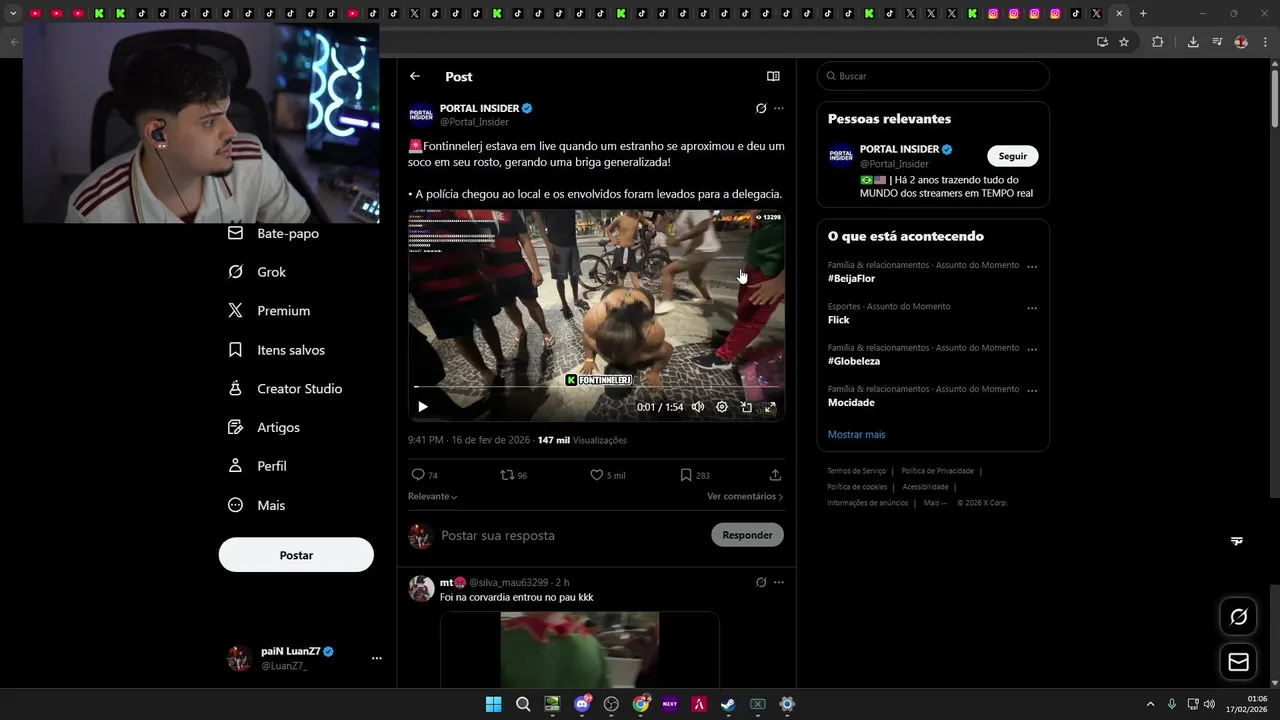
Task: Open Windows taskbar search
Action: [x=523, y=704]
